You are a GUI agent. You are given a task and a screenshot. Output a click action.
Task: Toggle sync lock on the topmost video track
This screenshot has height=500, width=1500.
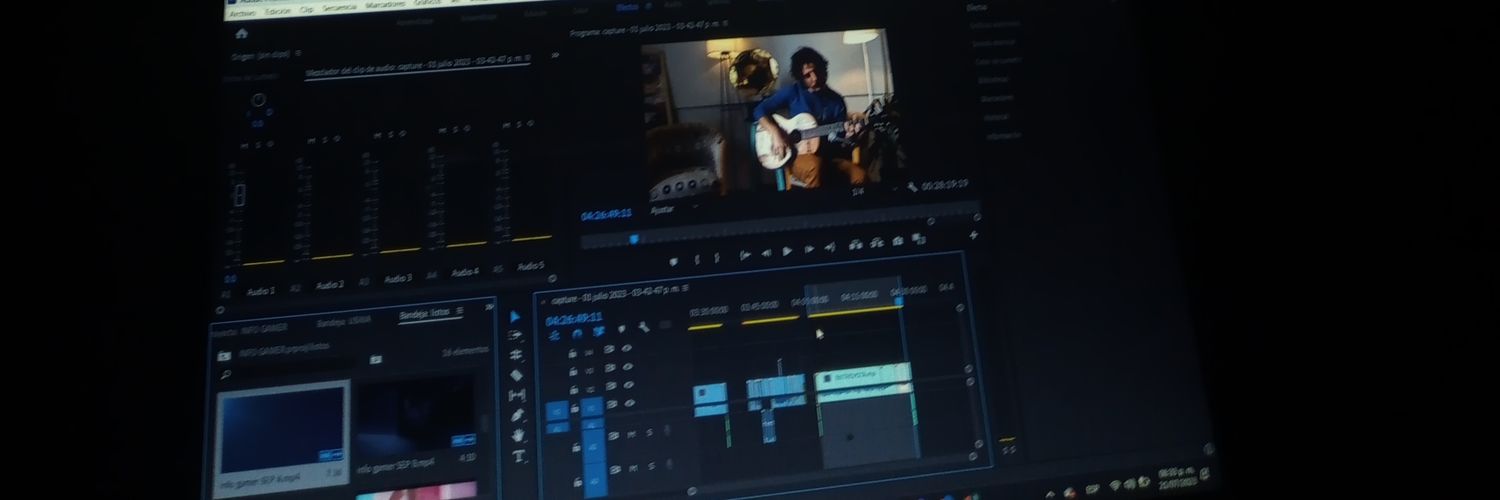pos(609,349)
